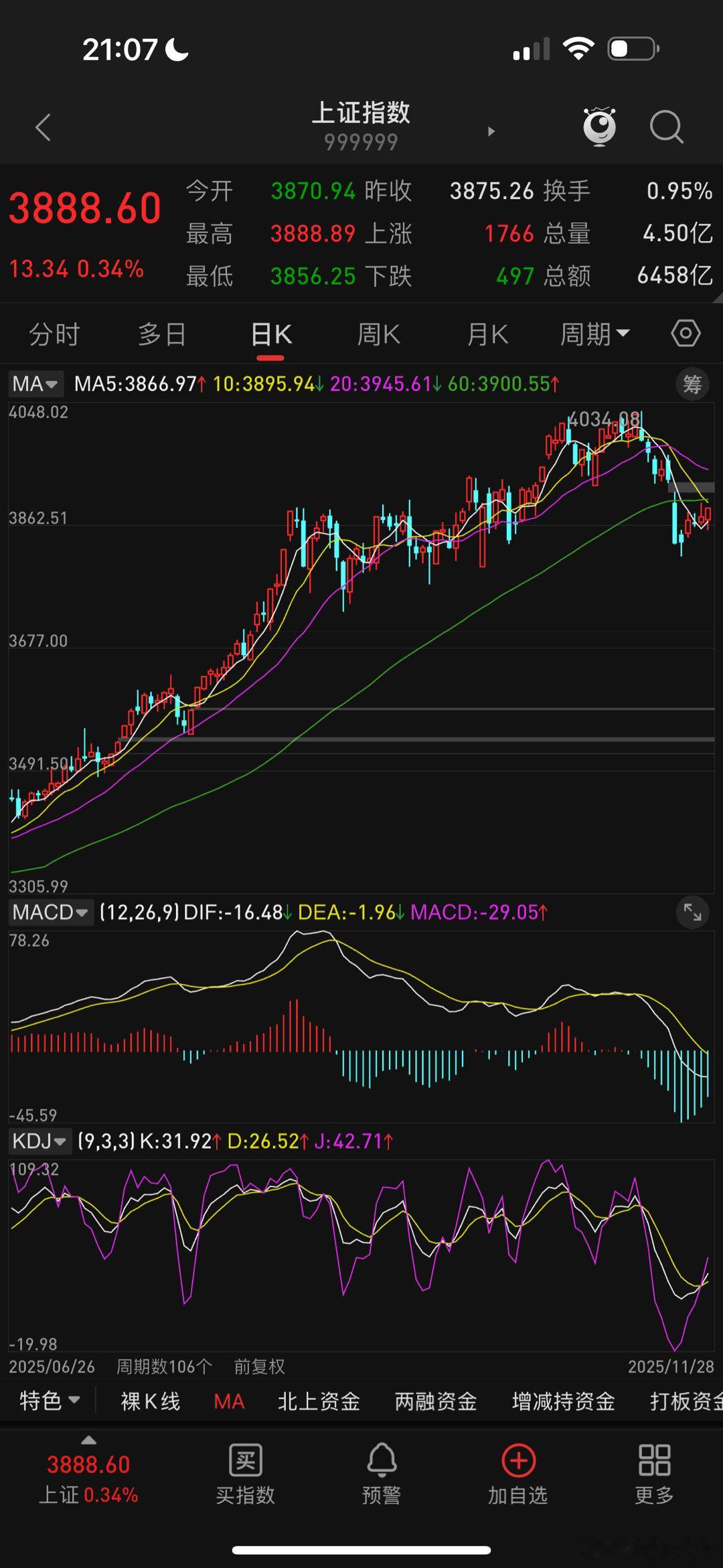Screen dimensions: 723x1568
Task: Select 两融资金 overlay option
Action: click(436, 1401)
